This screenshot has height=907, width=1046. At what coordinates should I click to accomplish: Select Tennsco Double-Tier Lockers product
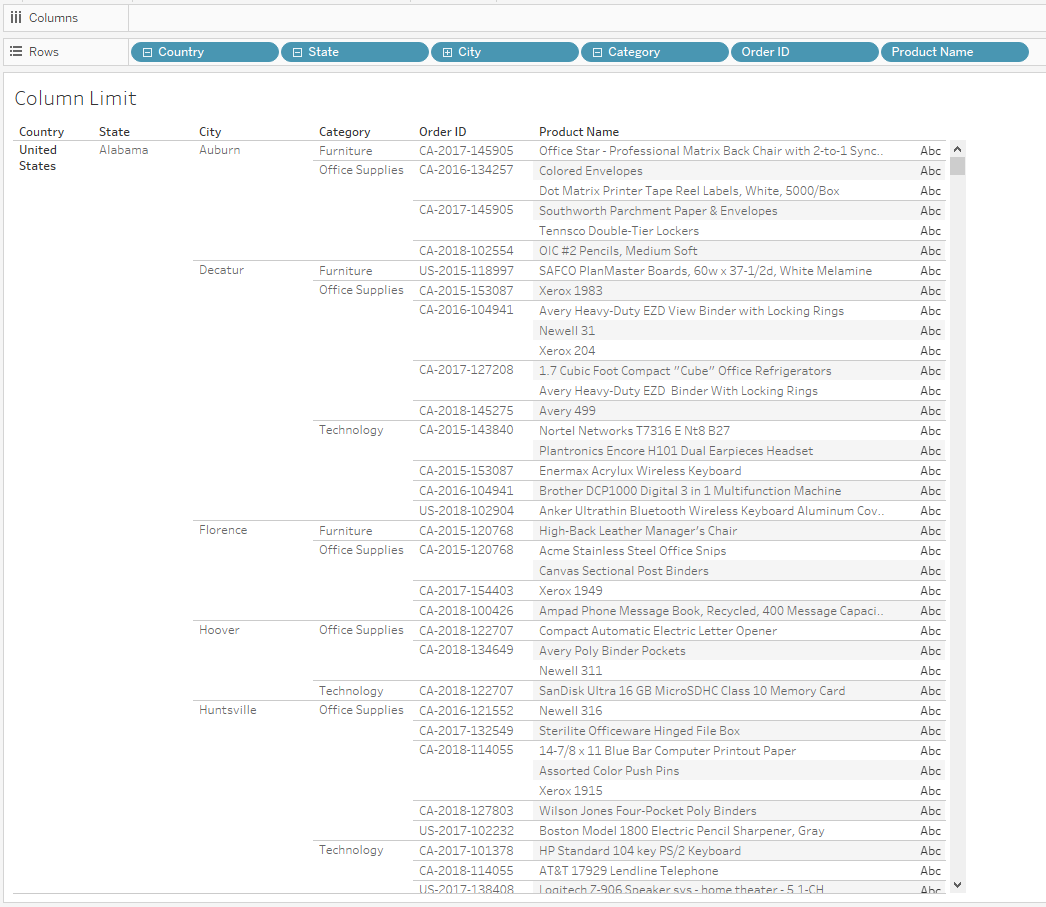pos(618,231)
